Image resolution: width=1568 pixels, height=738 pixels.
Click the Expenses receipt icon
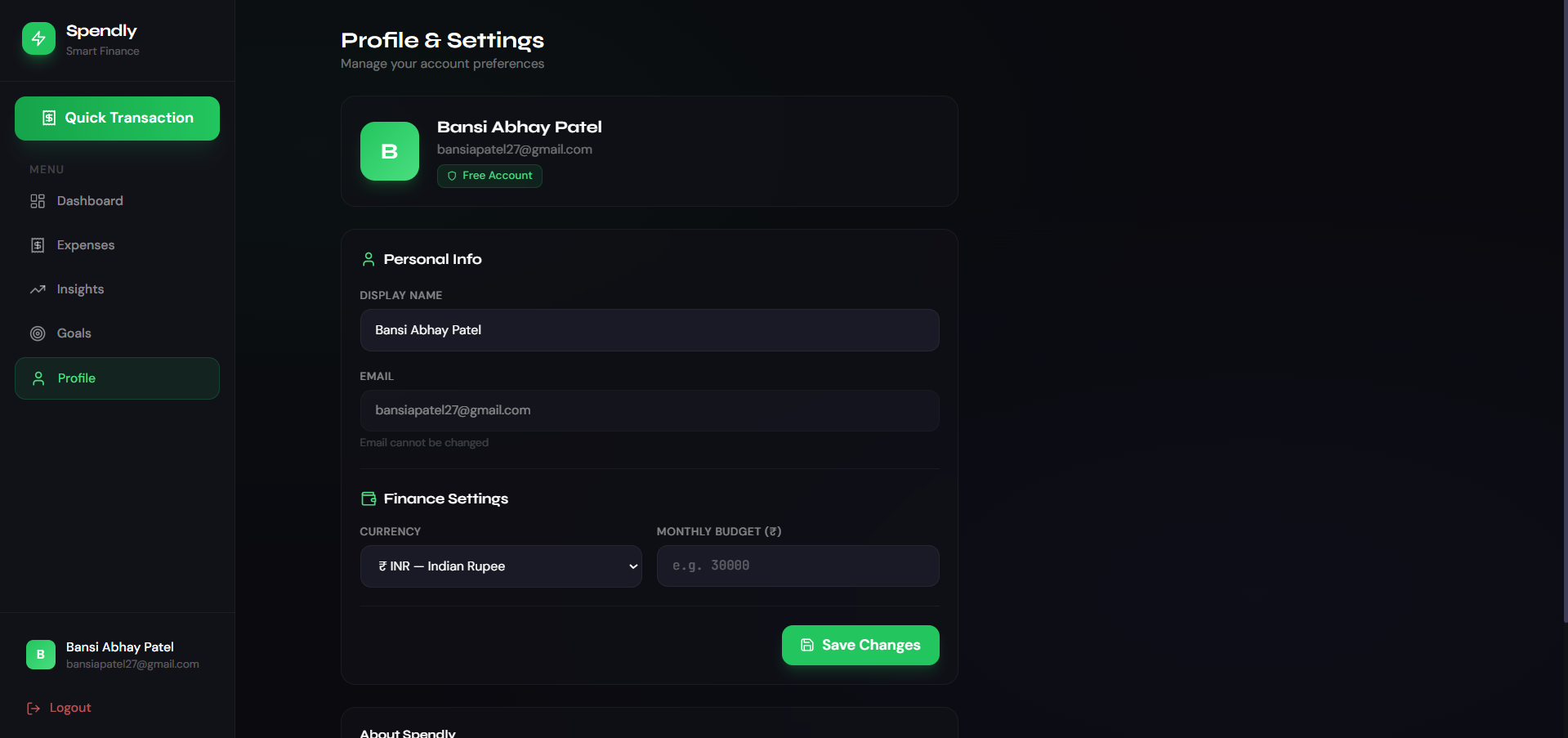[x=38, y=245]
